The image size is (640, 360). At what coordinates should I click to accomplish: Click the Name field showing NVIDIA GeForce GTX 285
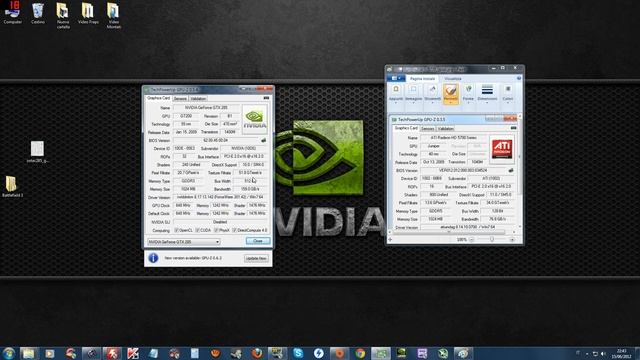[x=206, y=108]
